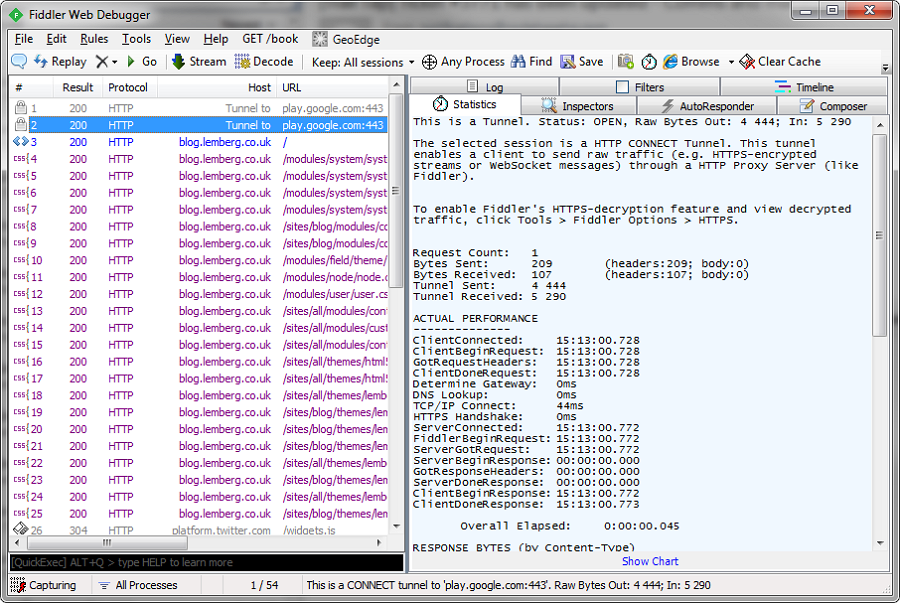Launch the Browse Internet Explorer button
This screenshot has width=900, height=603.
tap(691, 61)
